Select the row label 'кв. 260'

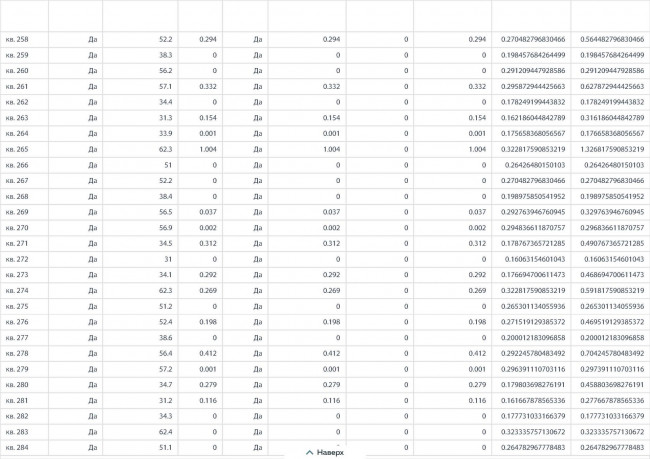(x=17, y=71)
